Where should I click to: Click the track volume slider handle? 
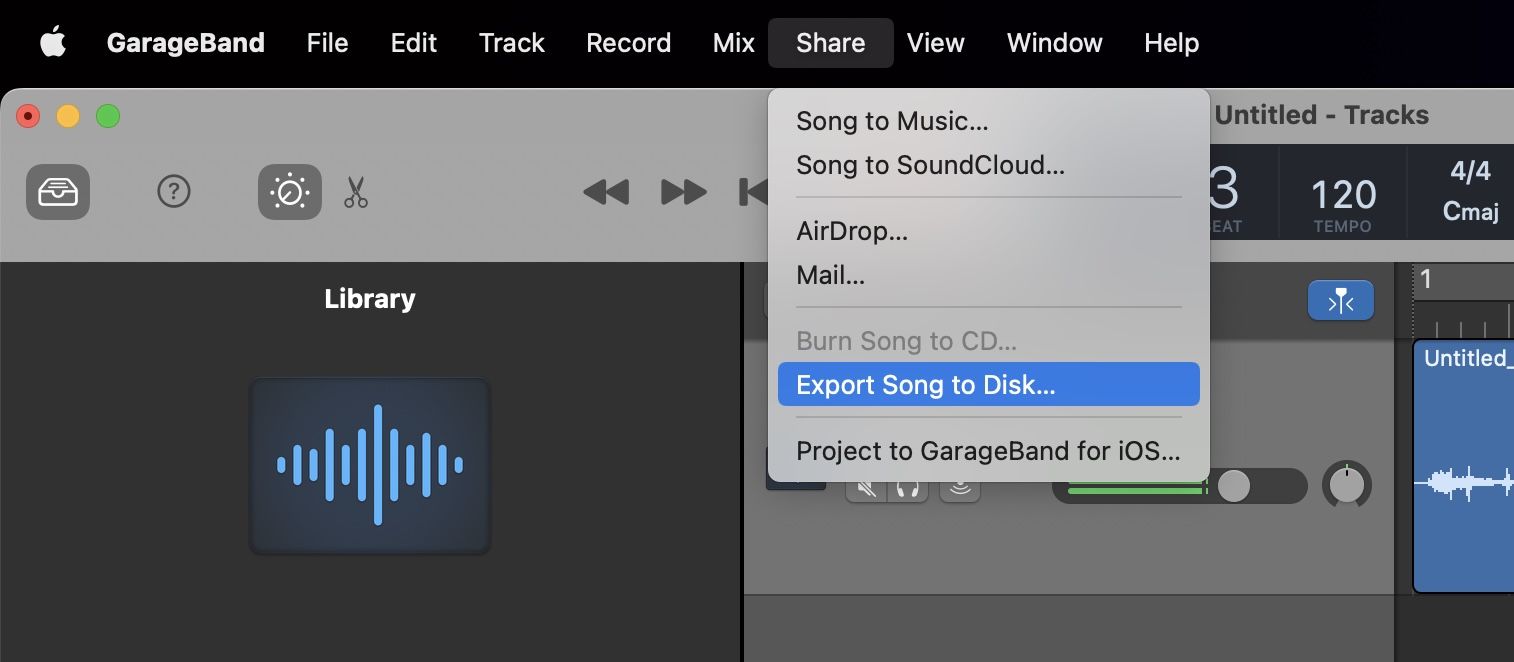[1234, 486]
